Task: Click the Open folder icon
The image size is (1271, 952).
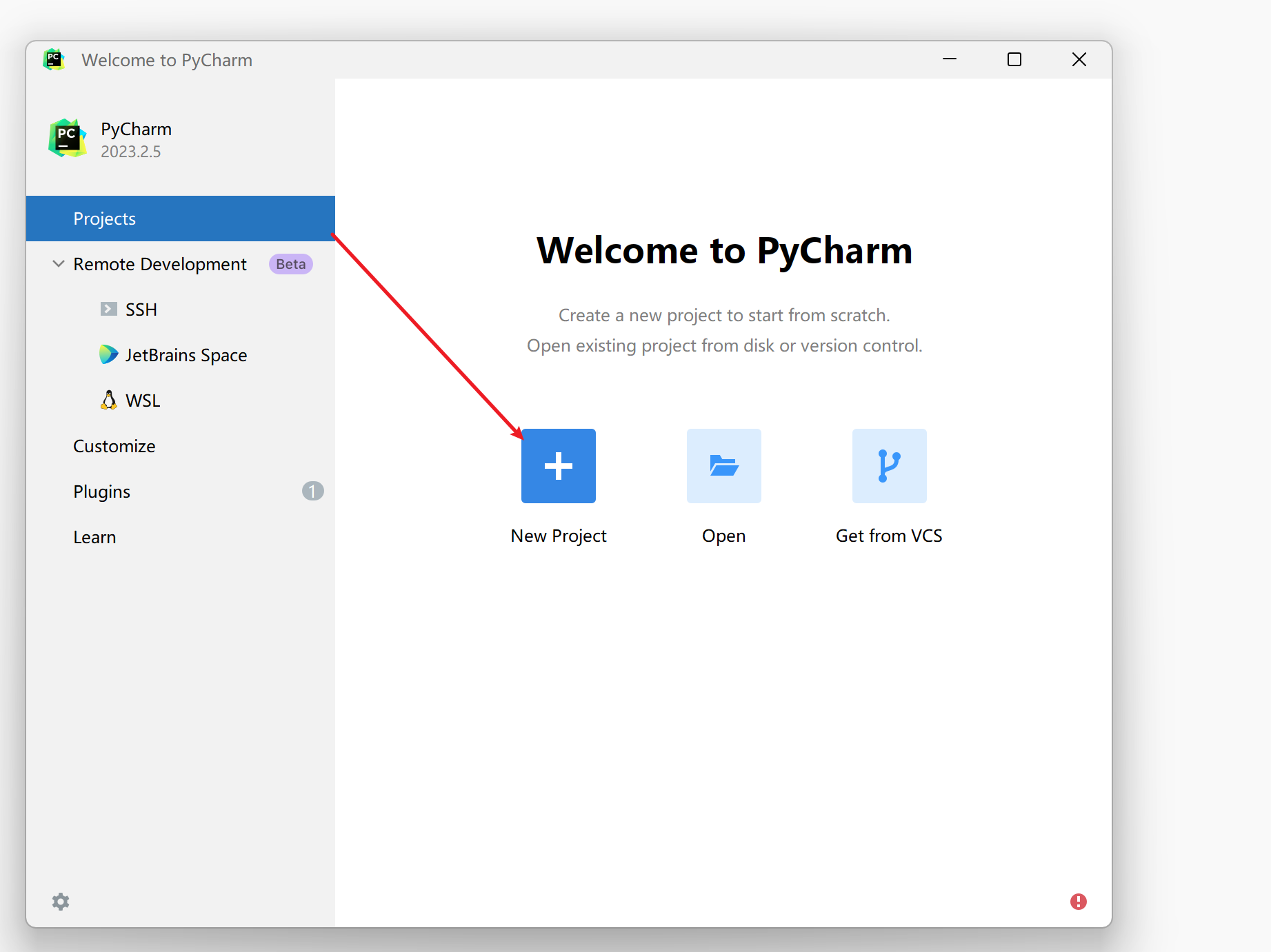Action: coord(723,466)
